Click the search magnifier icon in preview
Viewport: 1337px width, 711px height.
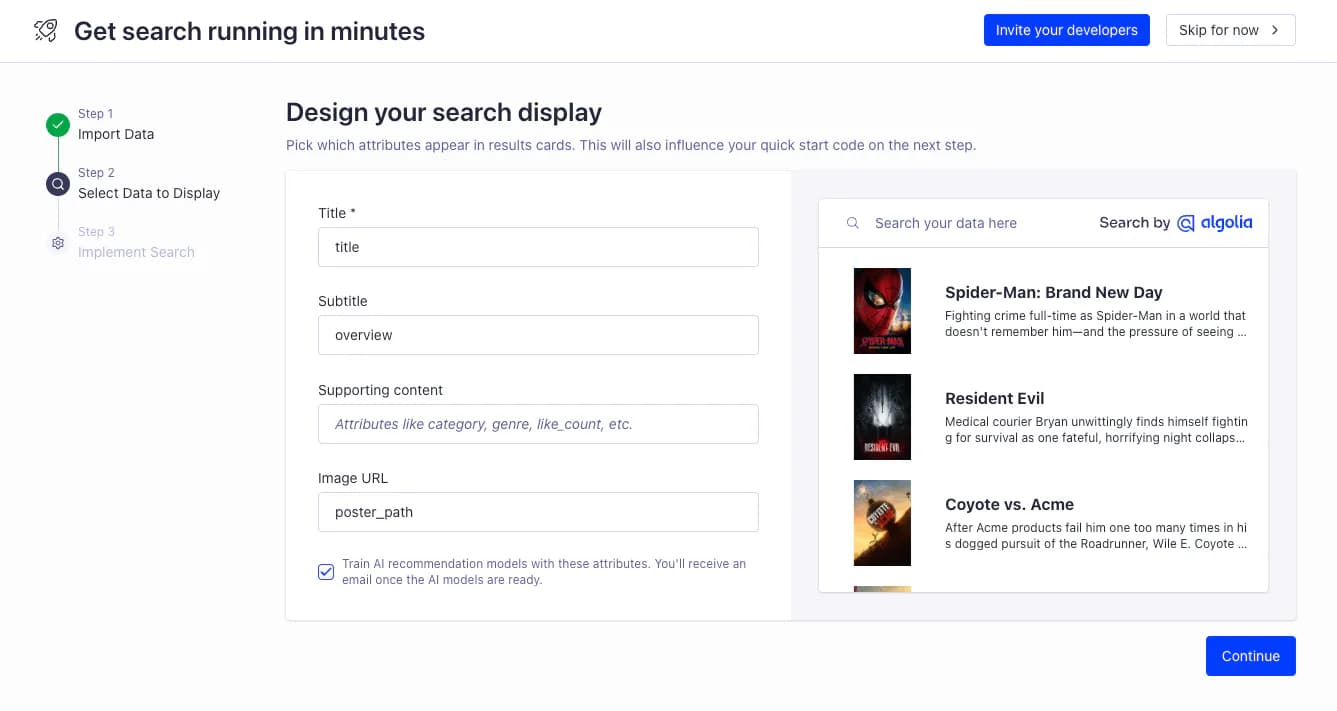pos(853,223)
